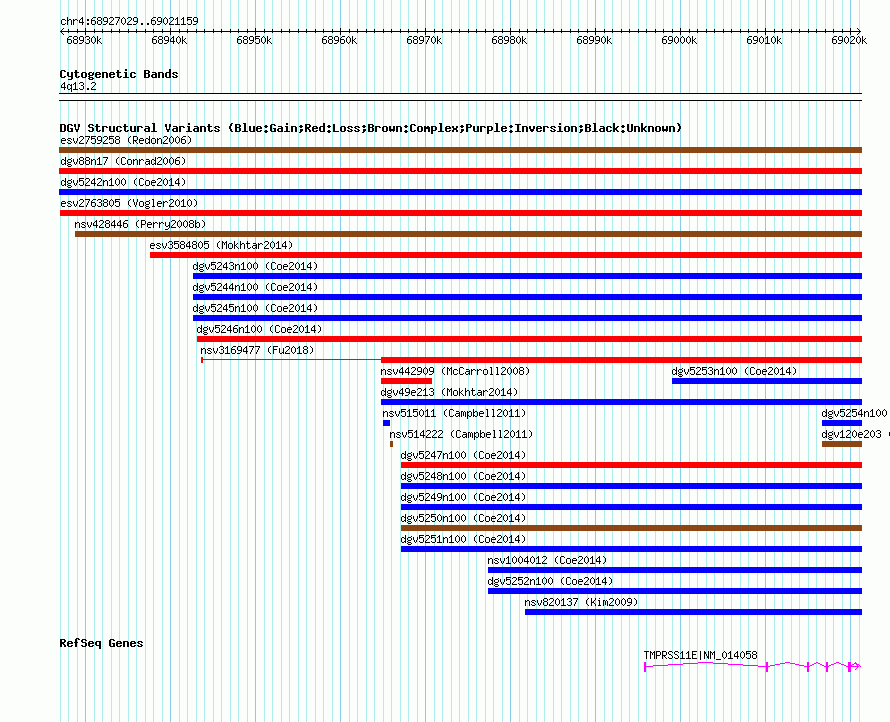The image size is (890, 722).
Task: Click the nsv3169477 (Fu2018) label
Action: click(257, 350)
